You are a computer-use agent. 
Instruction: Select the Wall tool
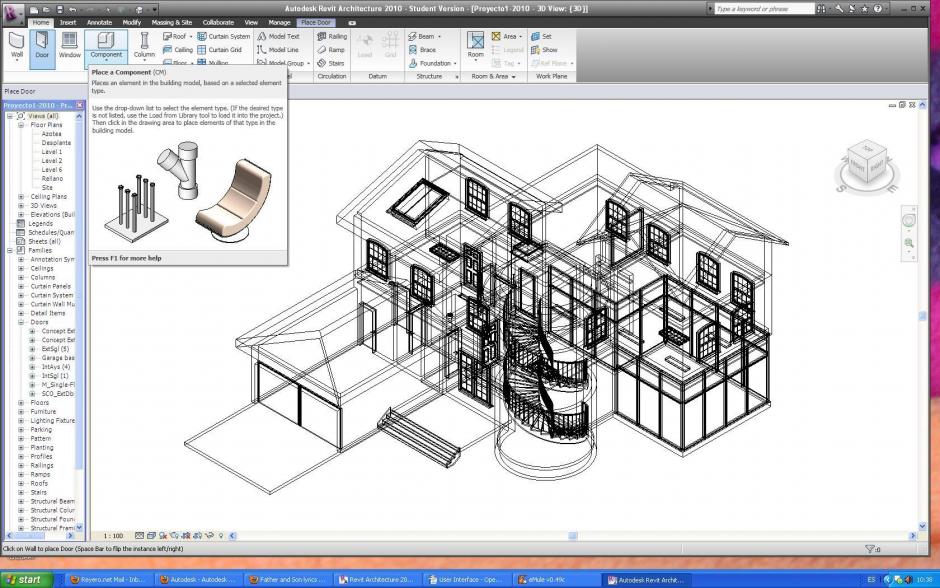[x=16, y=44]
